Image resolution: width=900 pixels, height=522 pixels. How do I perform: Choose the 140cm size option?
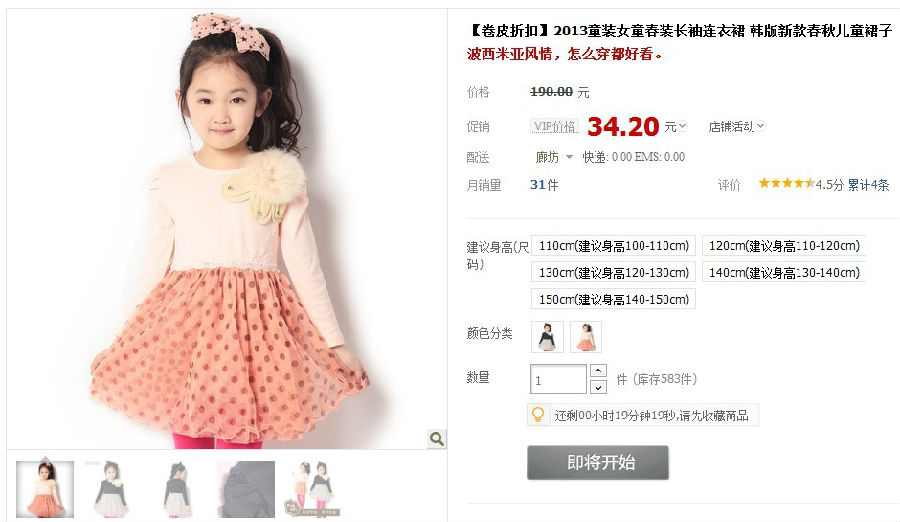[x=784, y=272]
